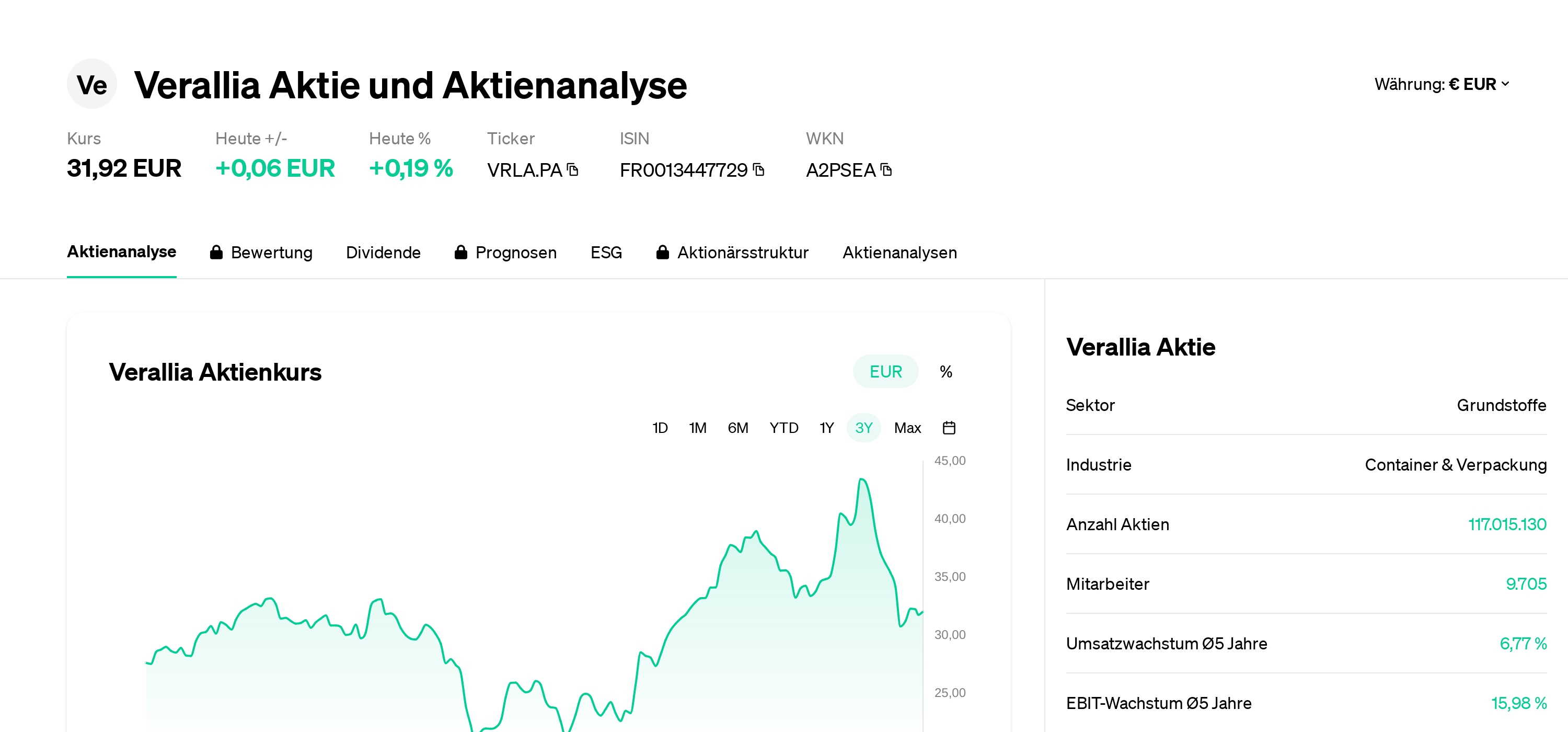Copy the ISIN FR0013447729 via its copy icon

(x=758, y=170)
